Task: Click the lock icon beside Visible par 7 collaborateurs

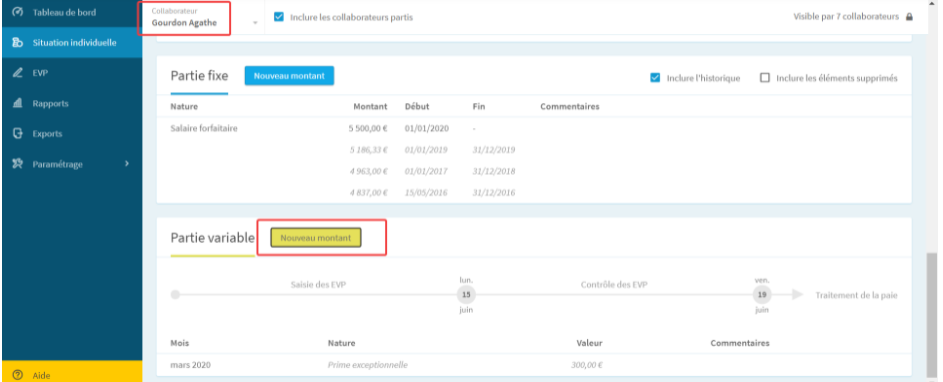Action: pyautogui.click(x=909, y=17)
